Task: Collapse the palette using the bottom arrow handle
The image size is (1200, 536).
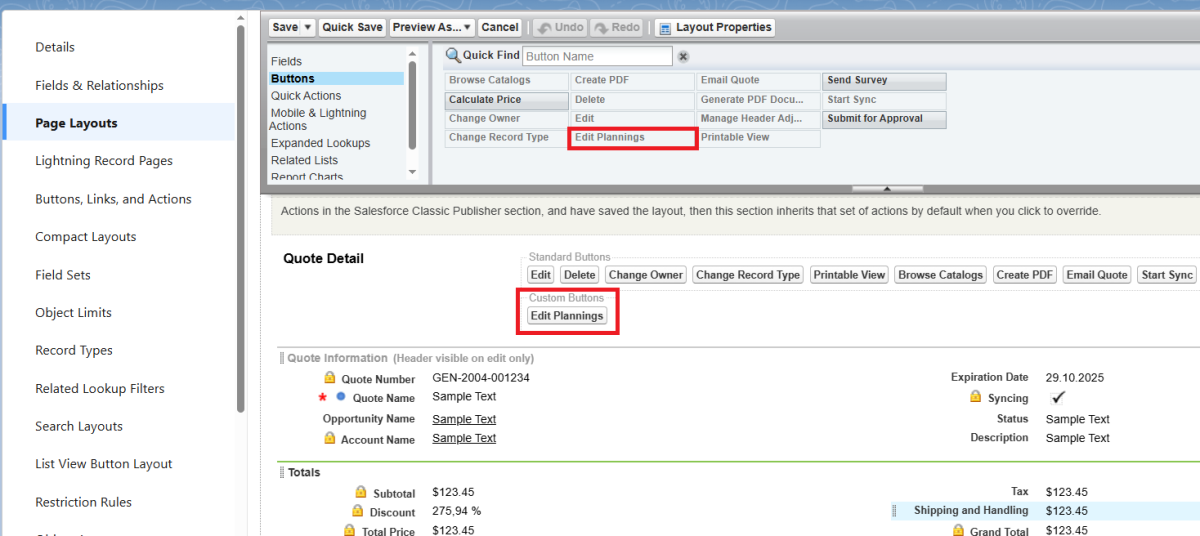Action: tap(888, 187)
